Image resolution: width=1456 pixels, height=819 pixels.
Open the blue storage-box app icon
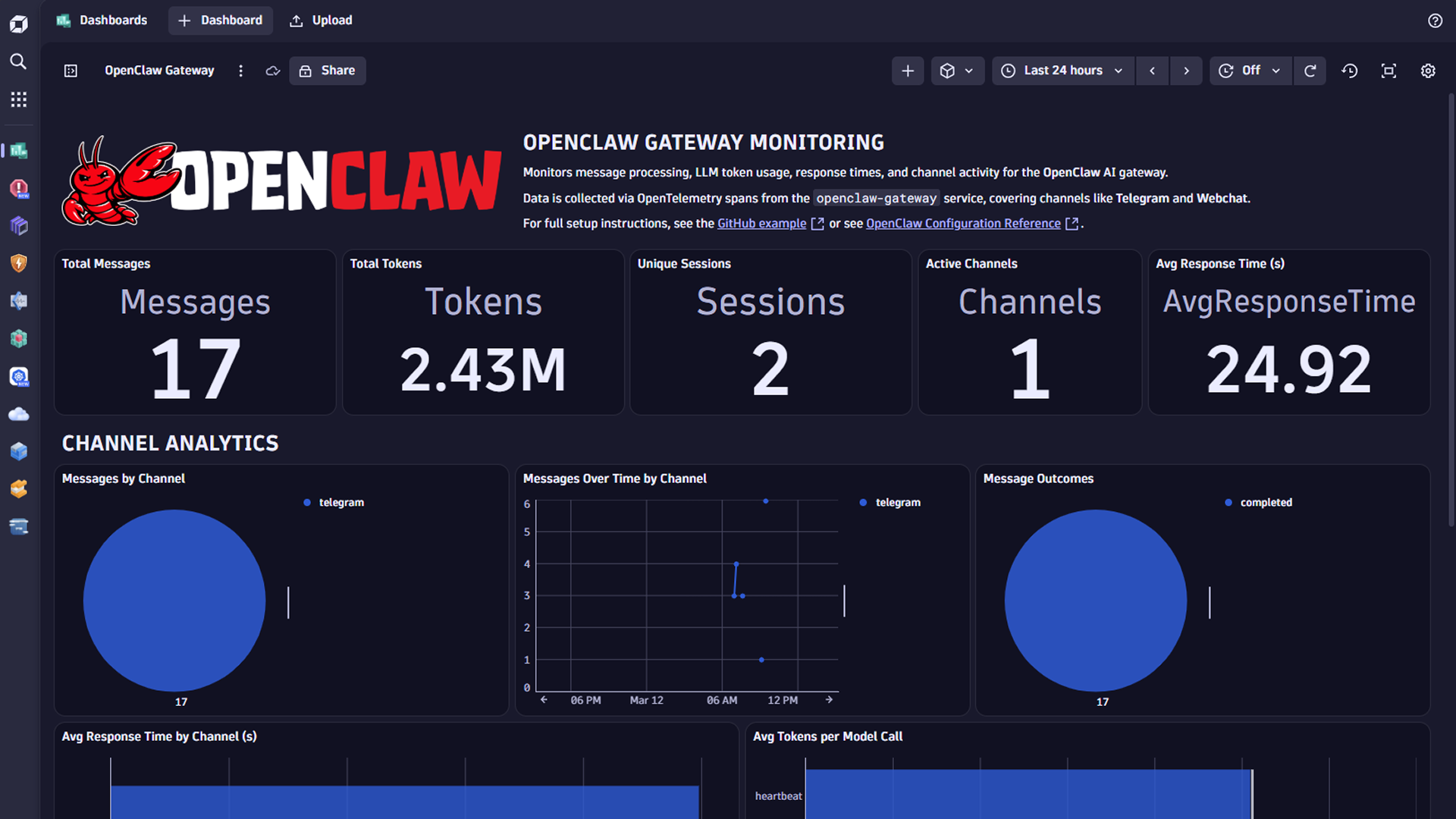tap(19, 527)
